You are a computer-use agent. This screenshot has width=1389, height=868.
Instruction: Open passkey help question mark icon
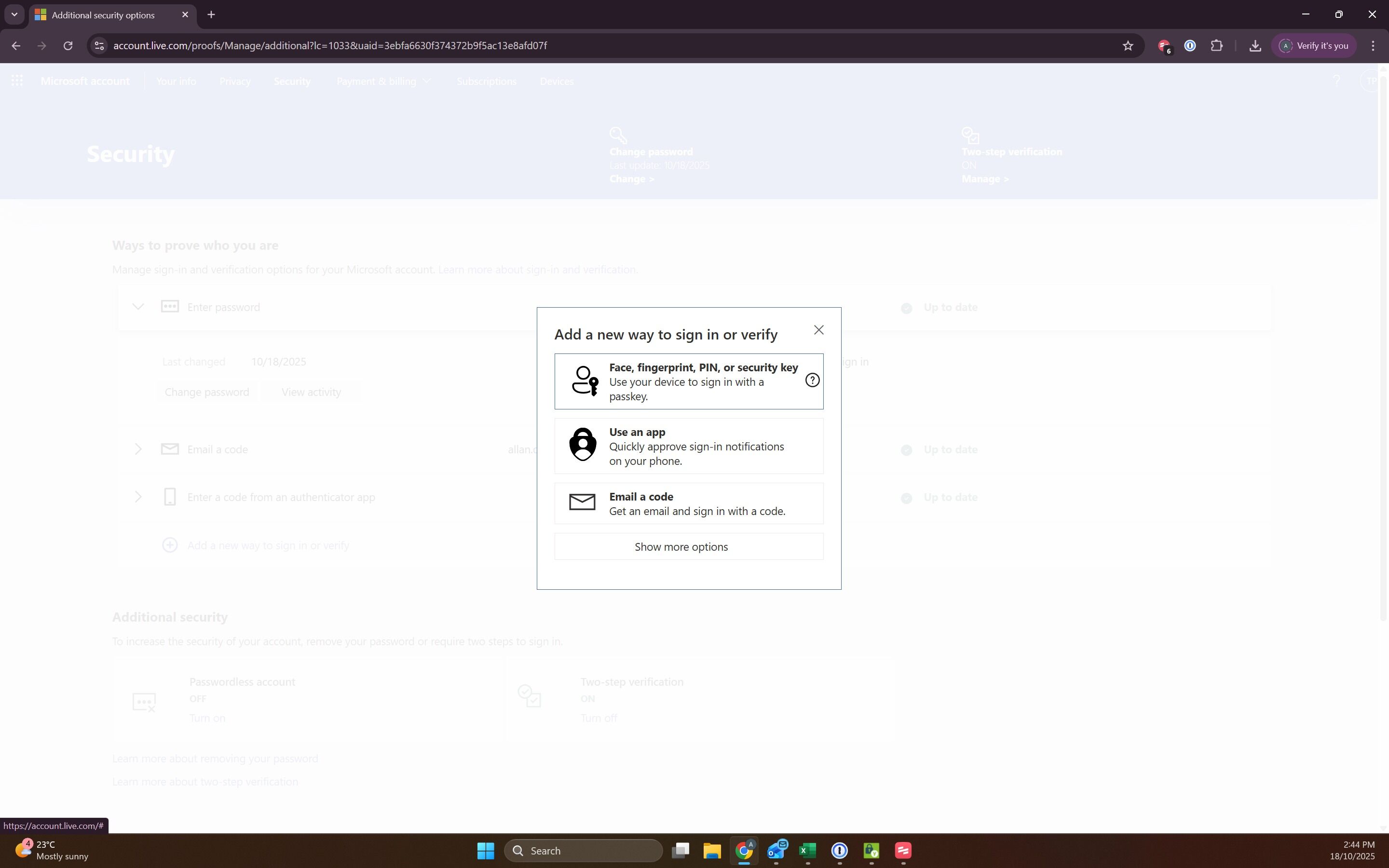point(812,380)
